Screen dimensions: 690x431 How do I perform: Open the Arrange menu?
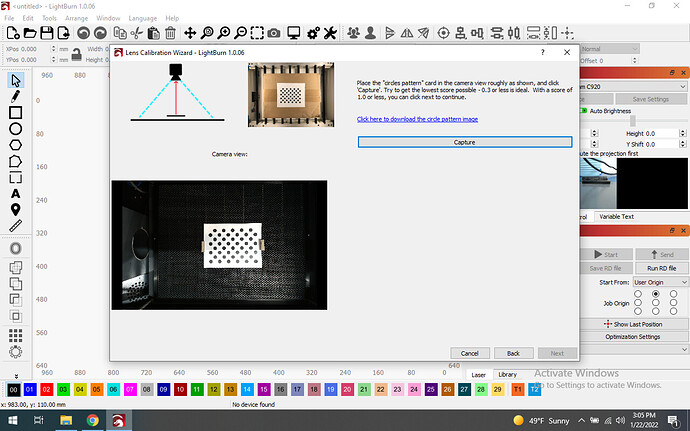click(x=77, y=18)
